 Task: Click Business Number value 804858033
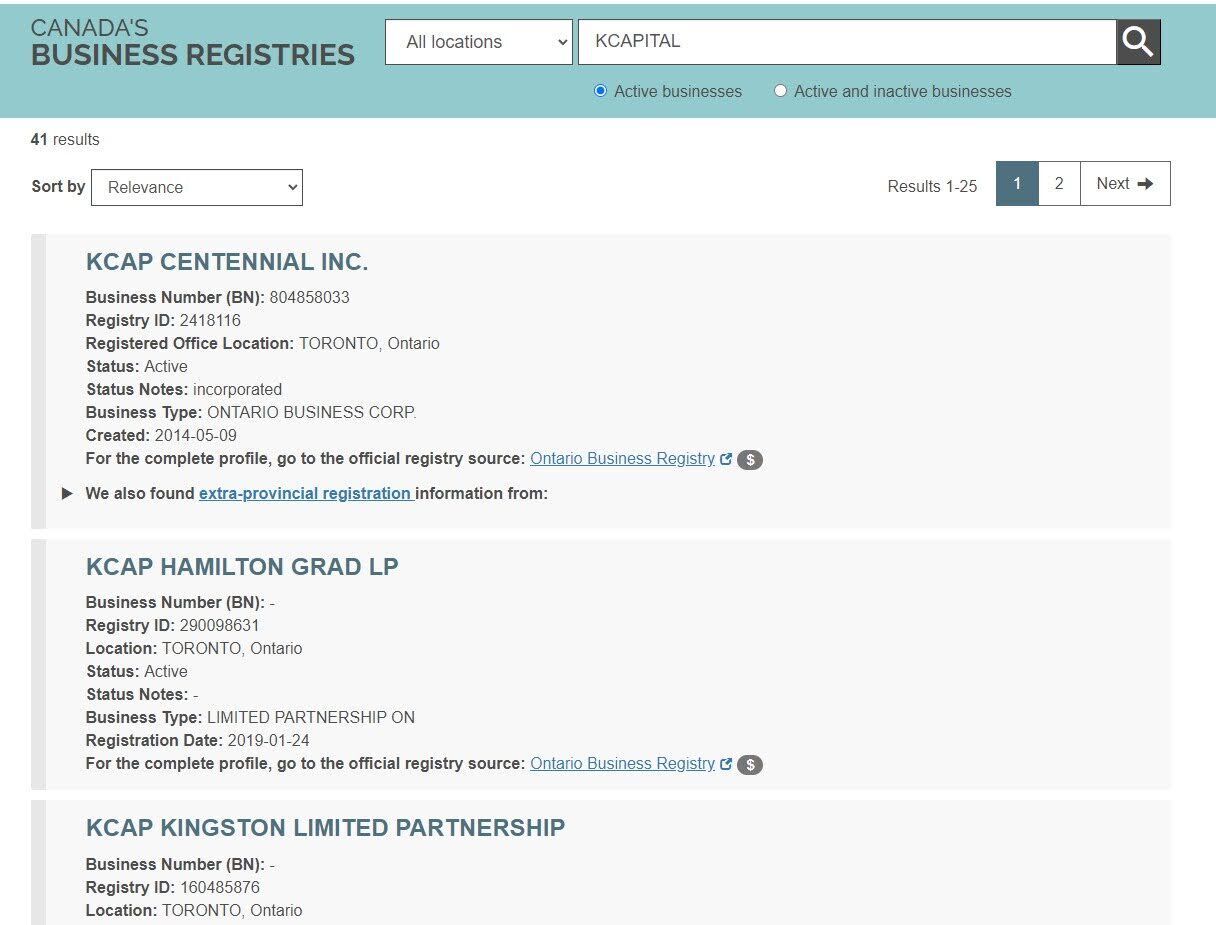(310, 297)
